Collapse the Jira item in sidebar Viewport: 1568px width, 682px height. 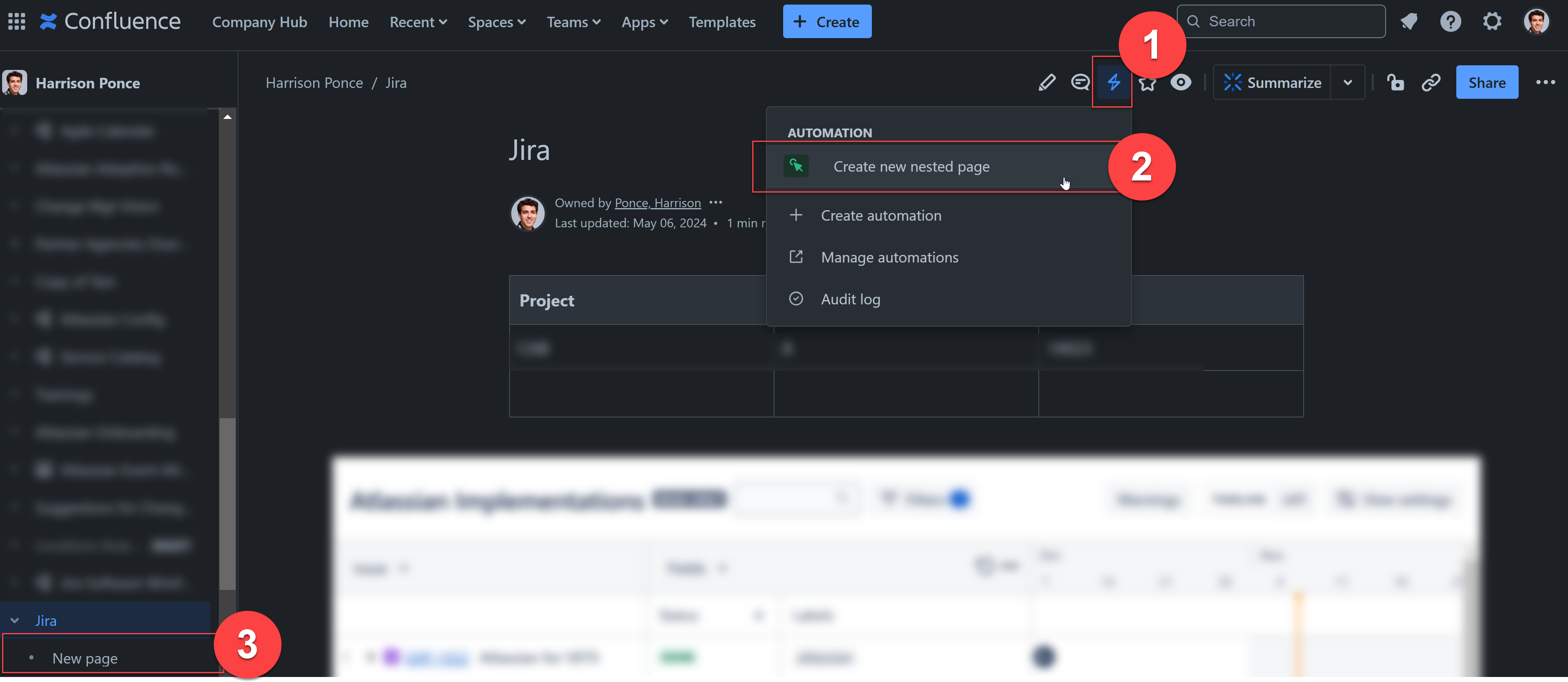(x=14, y=620)
